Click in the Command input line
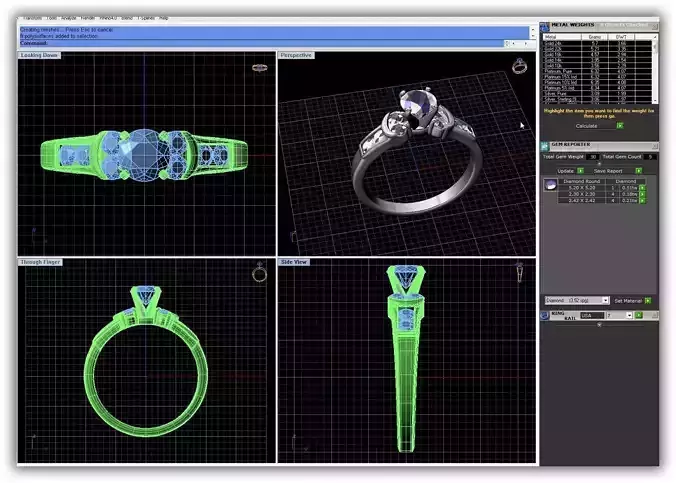Image resolution: width=676 pixels, height=483 pixels. coord(261,44)
